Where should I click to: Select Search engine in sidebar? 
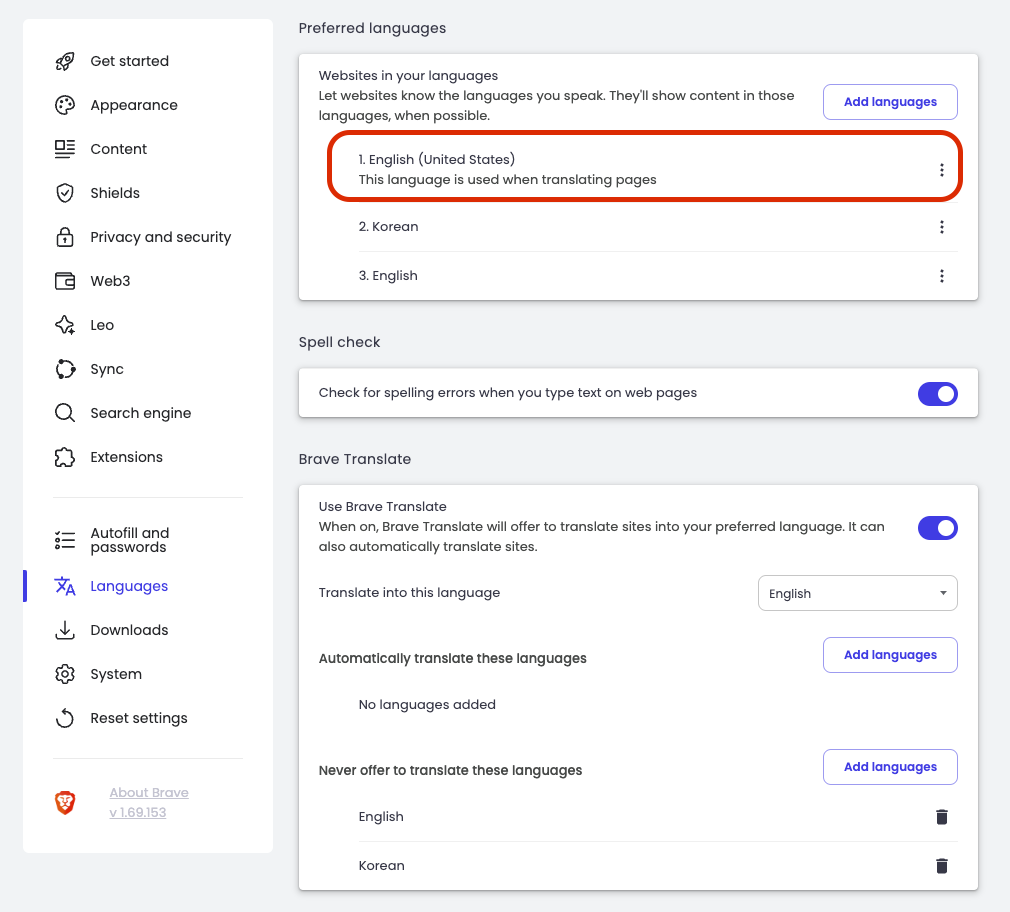[x=140, y=413]
